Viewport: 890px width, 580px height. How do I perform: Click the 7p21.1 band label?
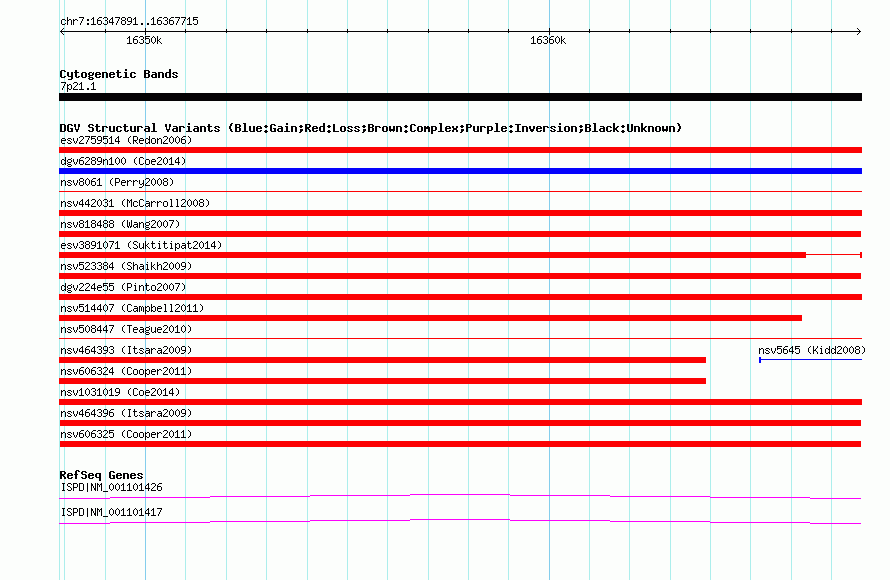pyautogui.click(x=78, y=86)
